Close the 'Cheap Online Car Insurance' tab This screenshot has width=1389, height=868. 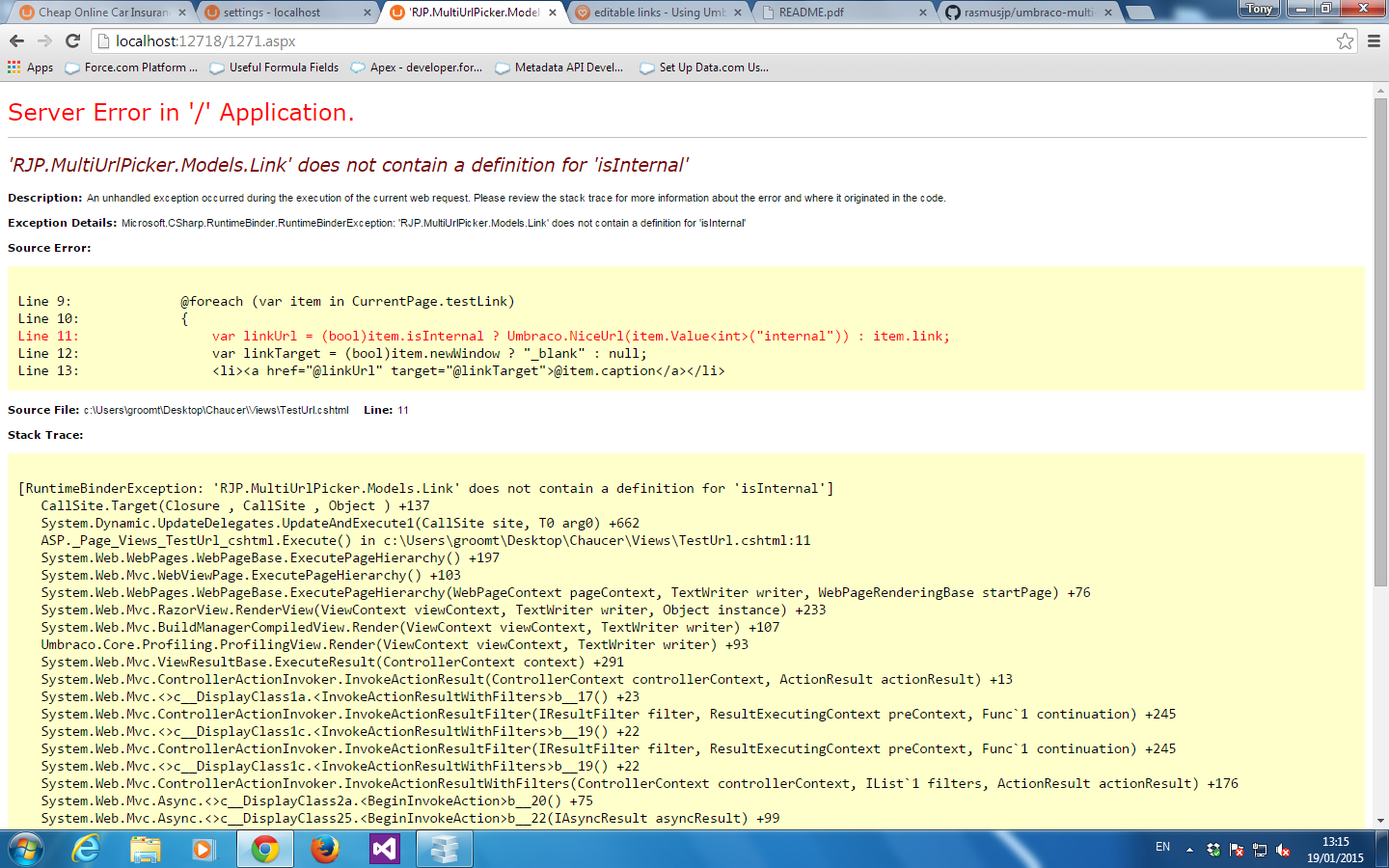click(182, 13)
